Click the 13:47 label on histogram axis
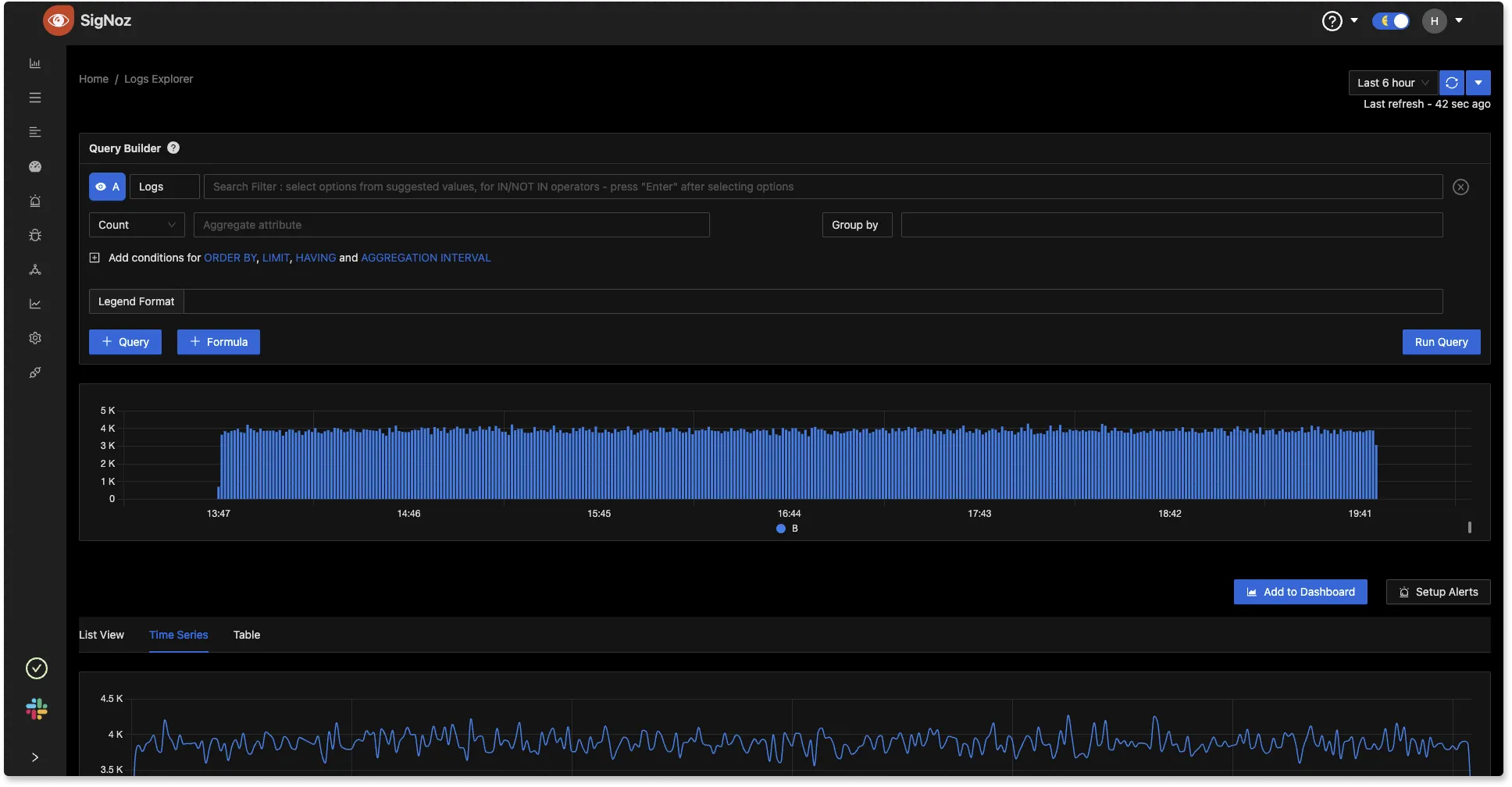 click(219, 514)
